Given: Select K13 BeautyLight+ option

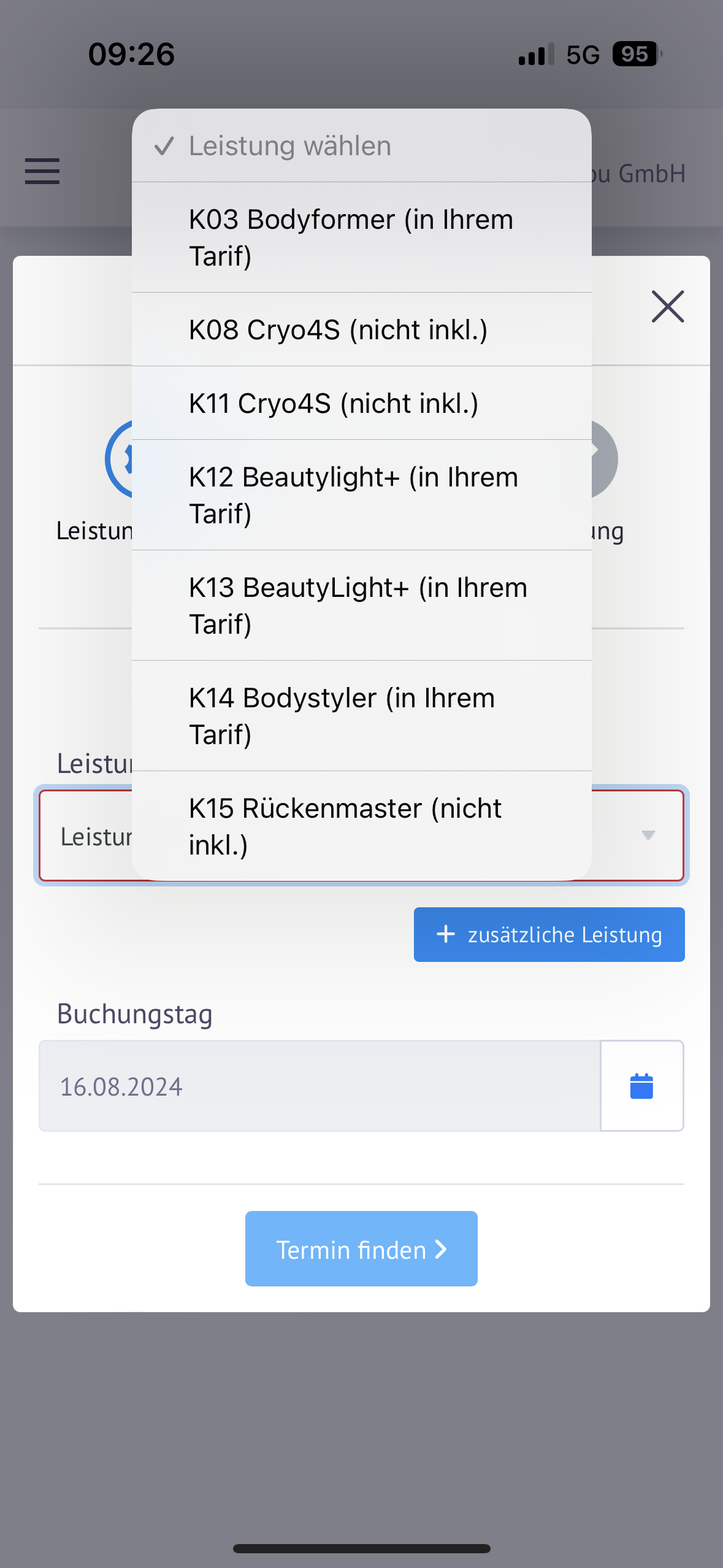Looking at the screenshot, I should point(362,605).
